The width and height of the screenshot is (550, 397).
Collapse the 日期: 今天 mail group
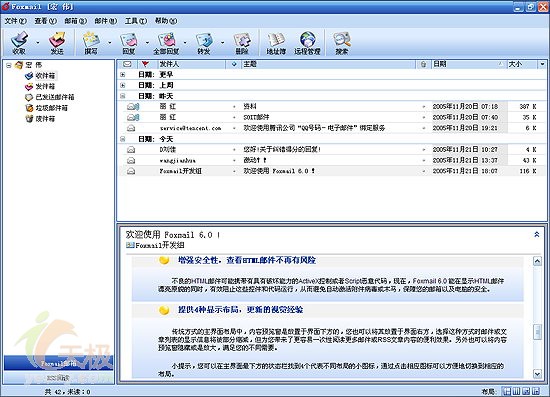122,139
